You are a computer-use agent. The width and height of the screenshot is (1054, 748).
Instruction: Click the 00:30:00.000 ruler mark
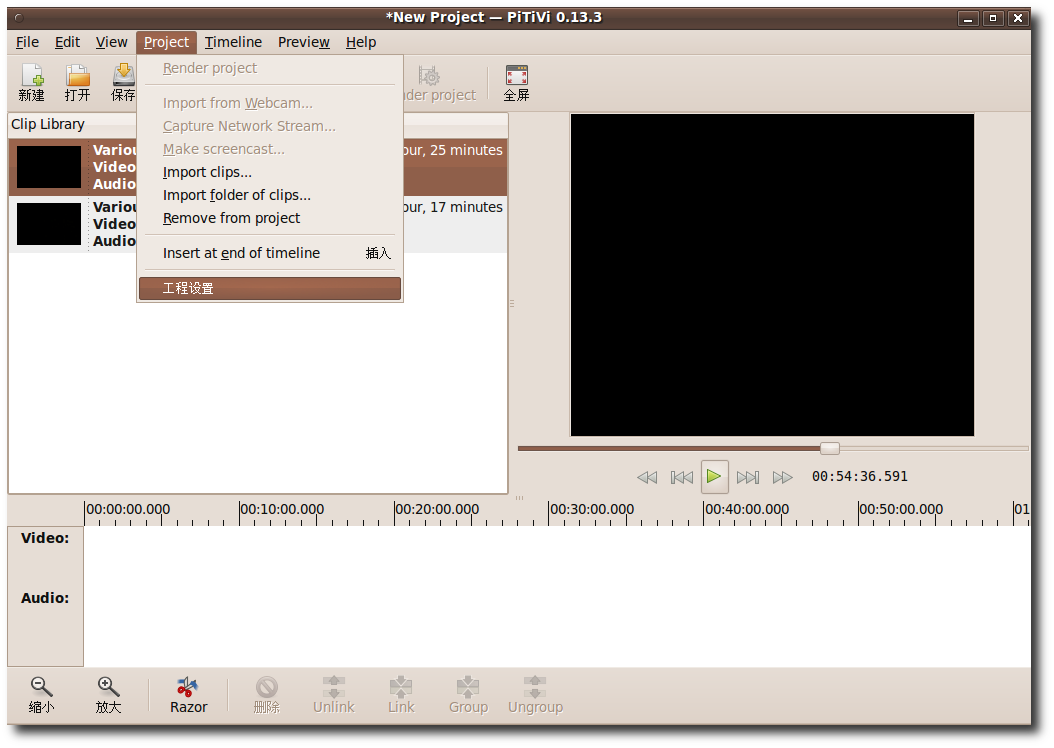592,509
